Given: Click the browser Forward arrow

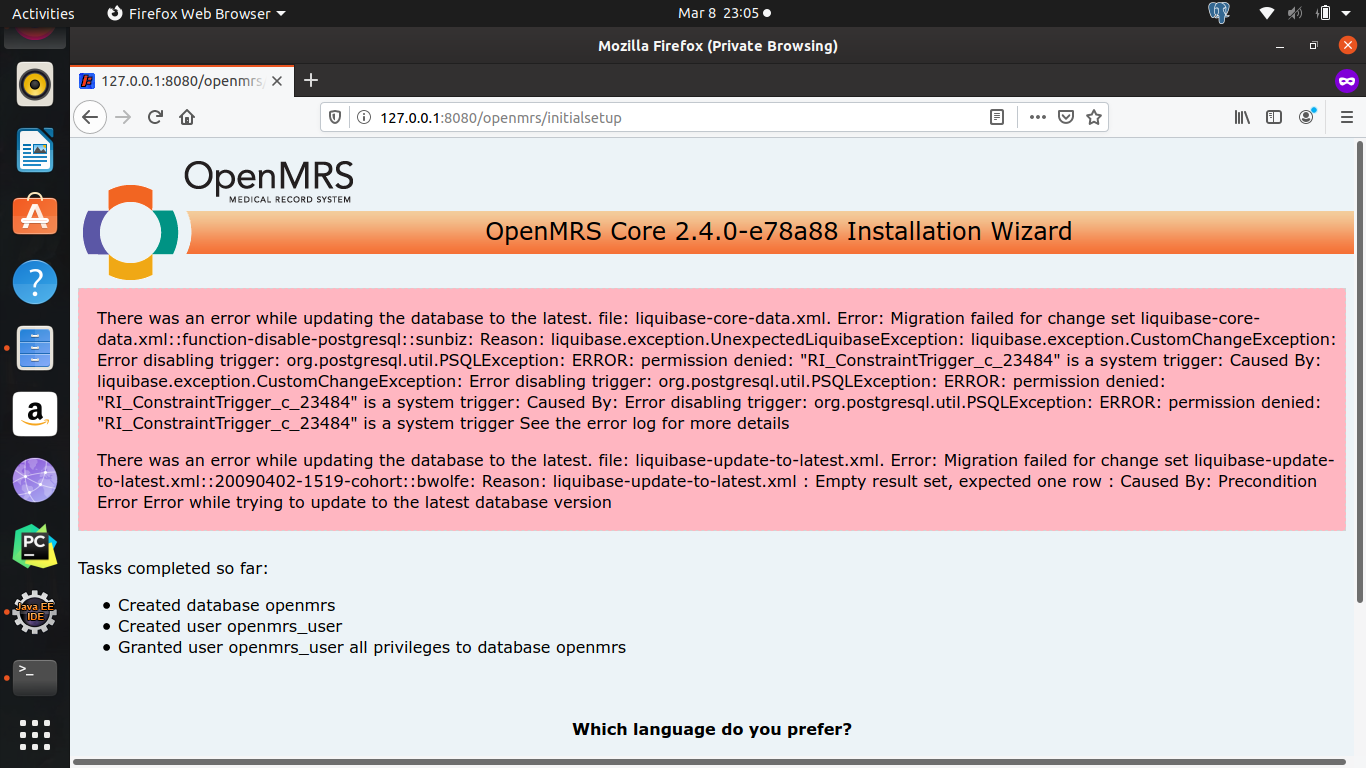Looking at the screenshot, I should point(123,117).
